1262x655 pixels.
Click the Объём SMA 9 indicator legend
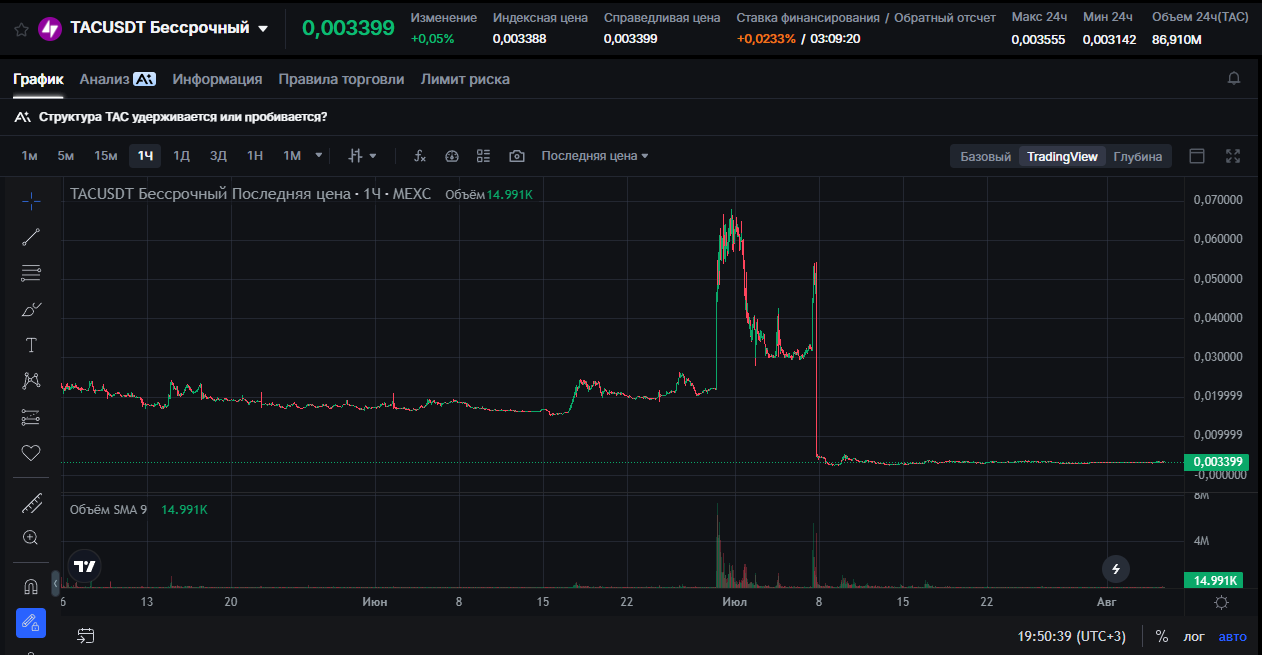[x=108, y=510]
